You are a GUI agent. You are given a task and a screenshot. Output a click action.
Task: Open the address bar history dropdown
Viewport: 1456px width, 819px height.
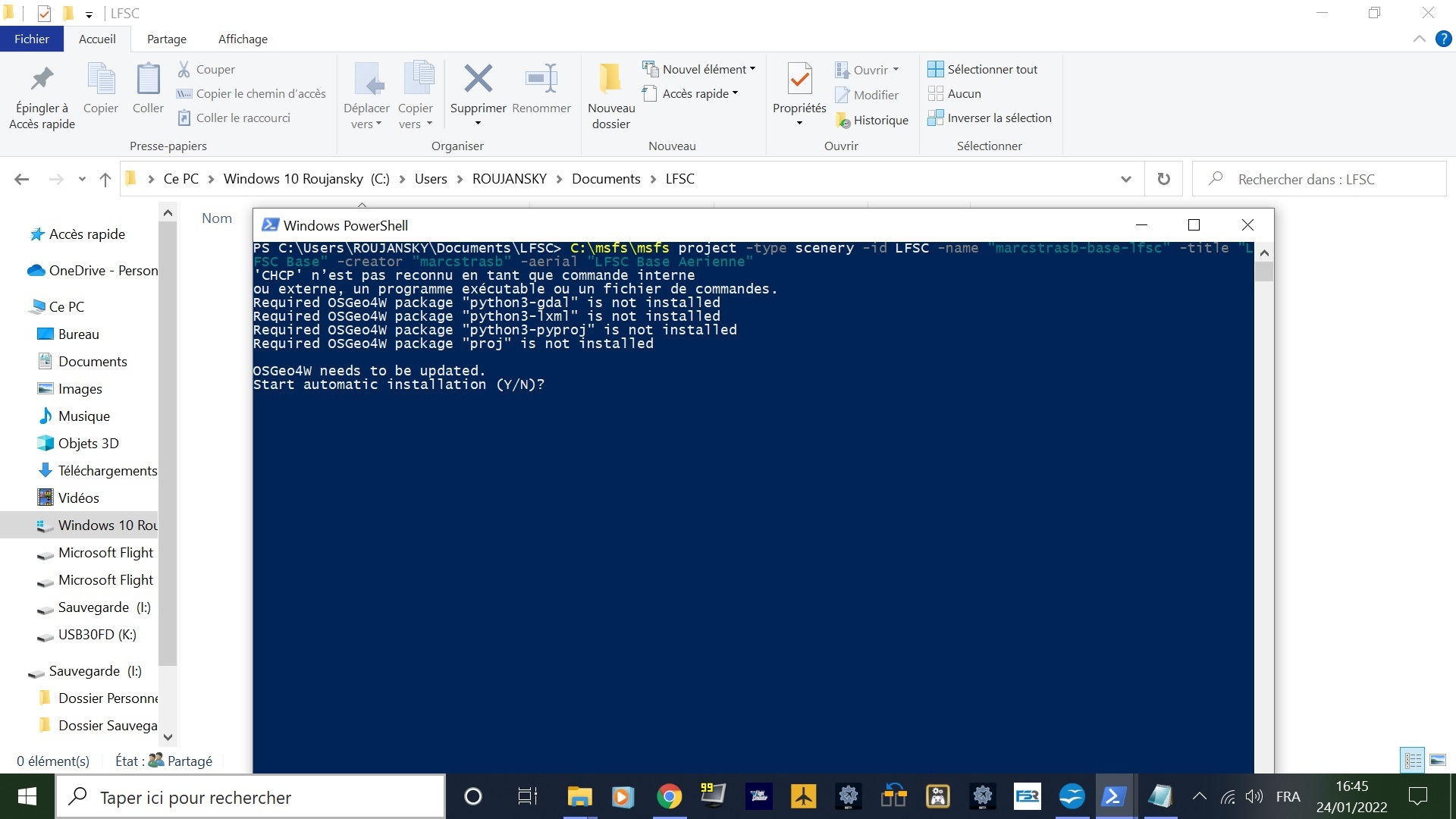point(1125,179)
